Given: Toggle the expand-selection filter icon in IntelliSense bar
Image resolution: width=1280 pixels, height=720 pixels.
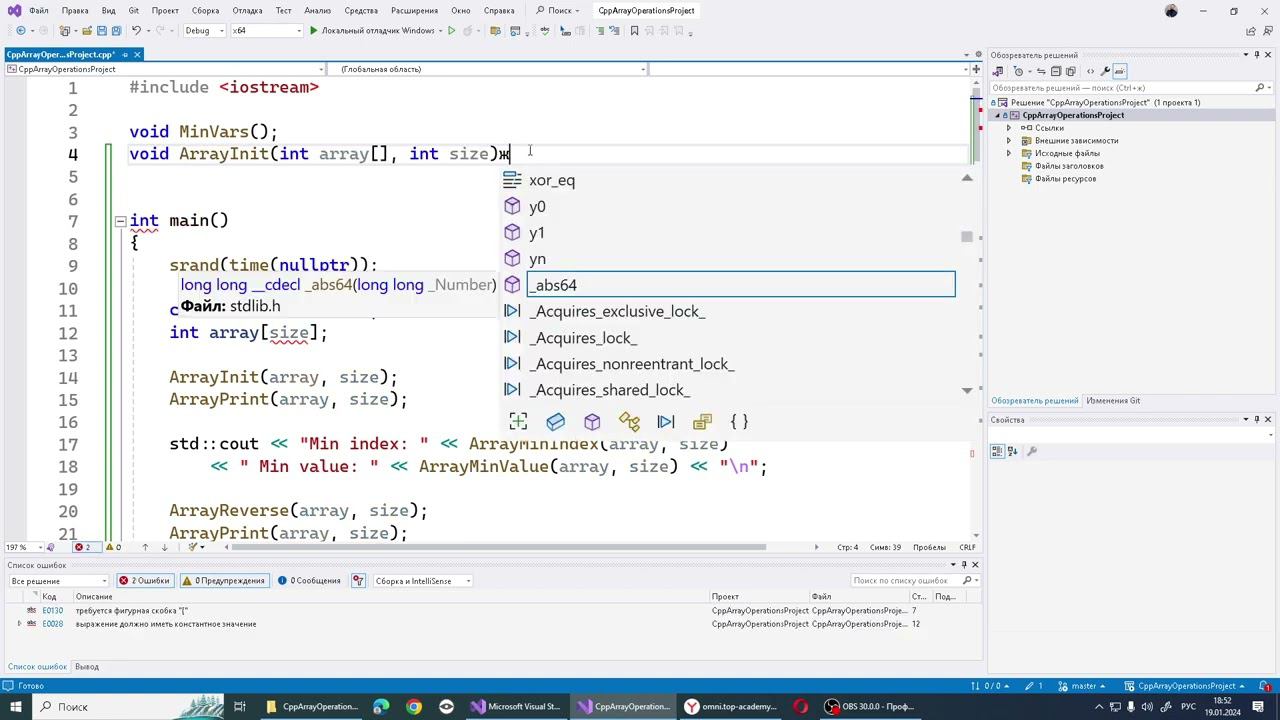Looking at the screenshot, I should pos(518,422).
